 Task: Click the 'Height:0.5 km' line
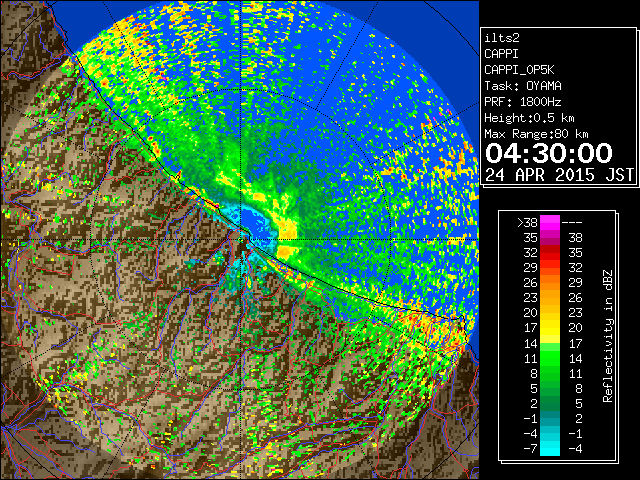click(529, 118)
